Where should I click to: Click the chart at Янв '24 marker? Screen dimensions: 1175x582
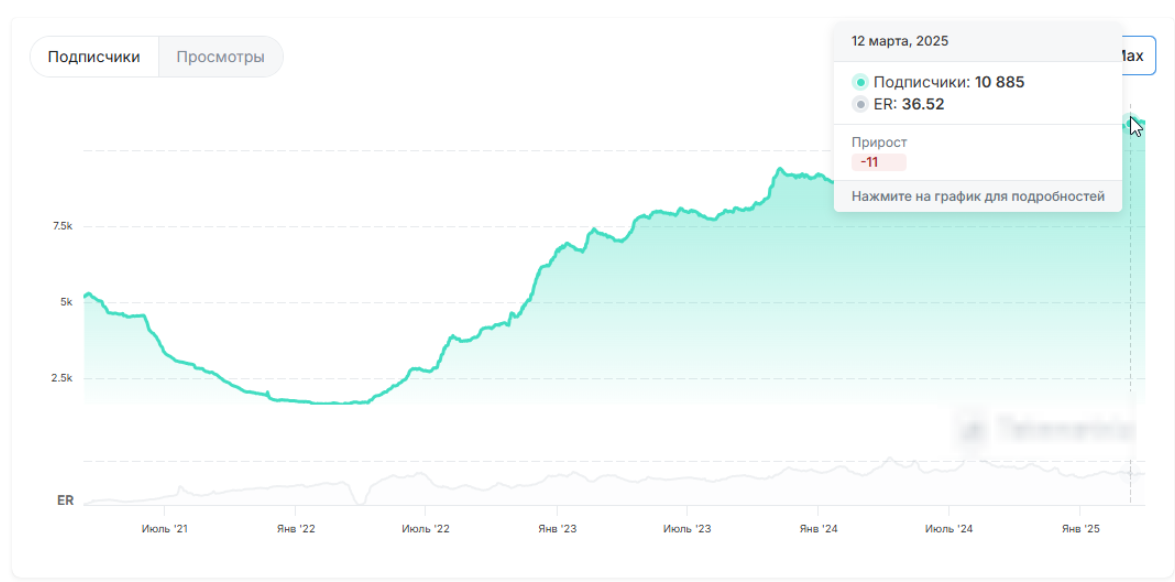(x=818, y=528)
